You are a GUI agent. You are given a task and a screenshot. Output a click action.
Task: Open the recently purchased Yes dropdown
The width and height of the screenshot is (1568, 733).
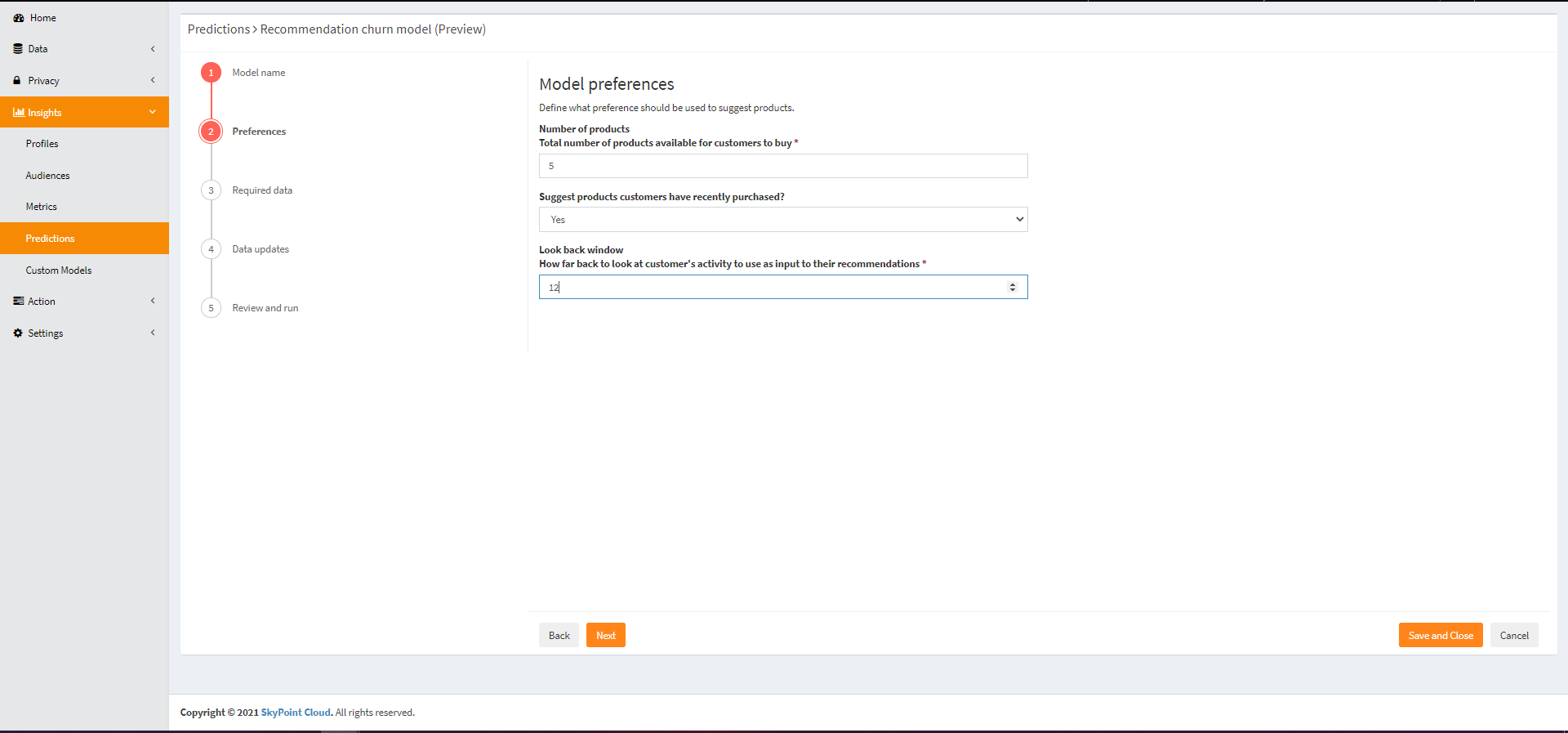(x=782, y=220)
